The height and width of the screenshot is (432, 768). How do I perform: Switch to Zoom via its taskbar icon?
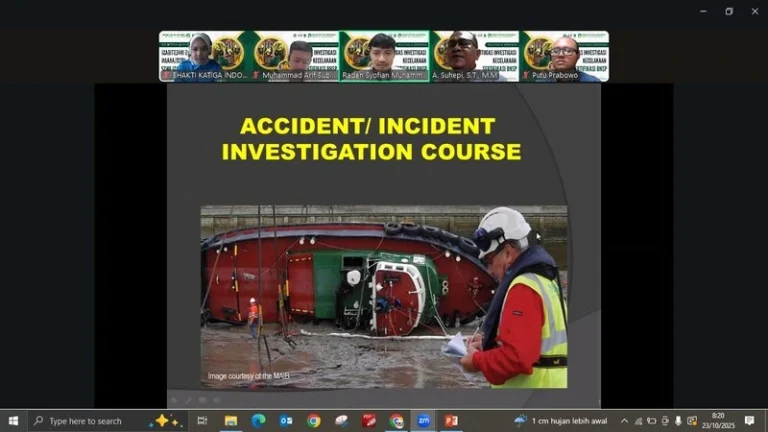[424, 421]
